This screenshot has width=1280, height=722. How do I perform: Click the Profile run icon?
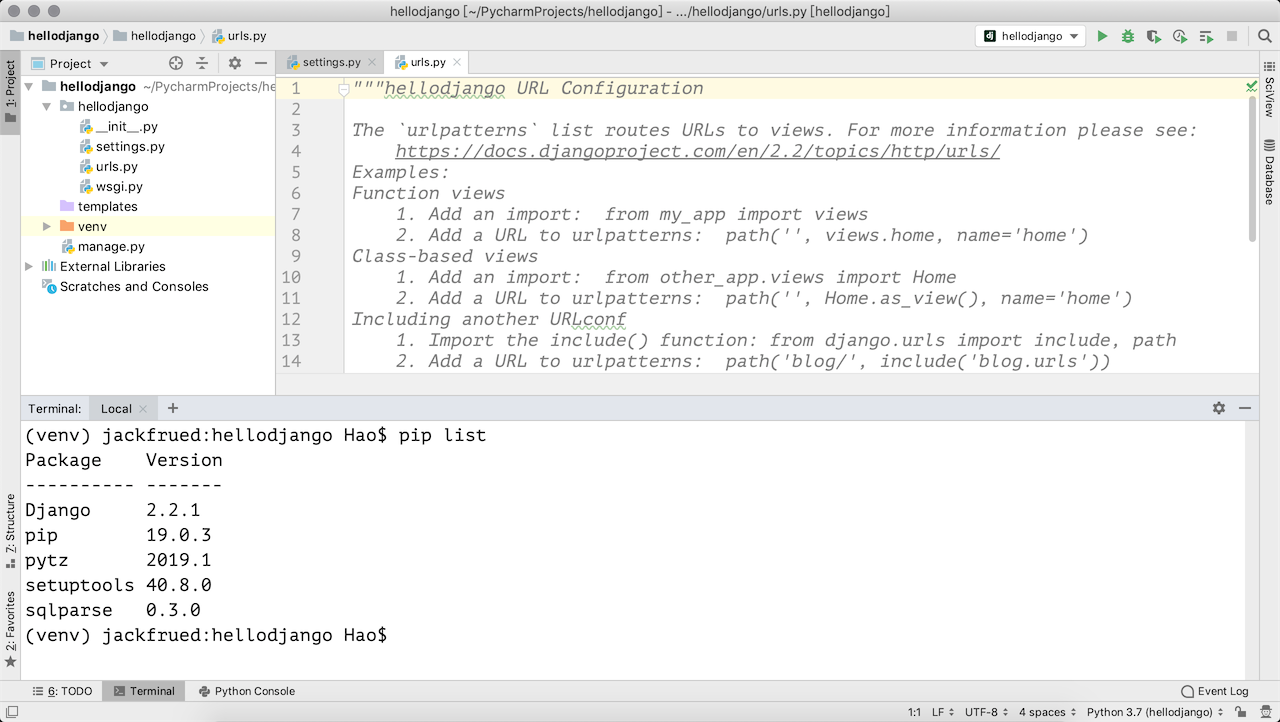coord(1180,36)
